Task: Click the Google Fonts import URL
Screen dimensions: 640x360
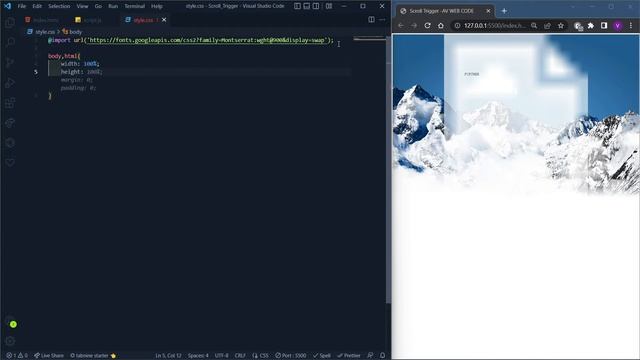Action: pyautogui.click(x=207, y=40)
